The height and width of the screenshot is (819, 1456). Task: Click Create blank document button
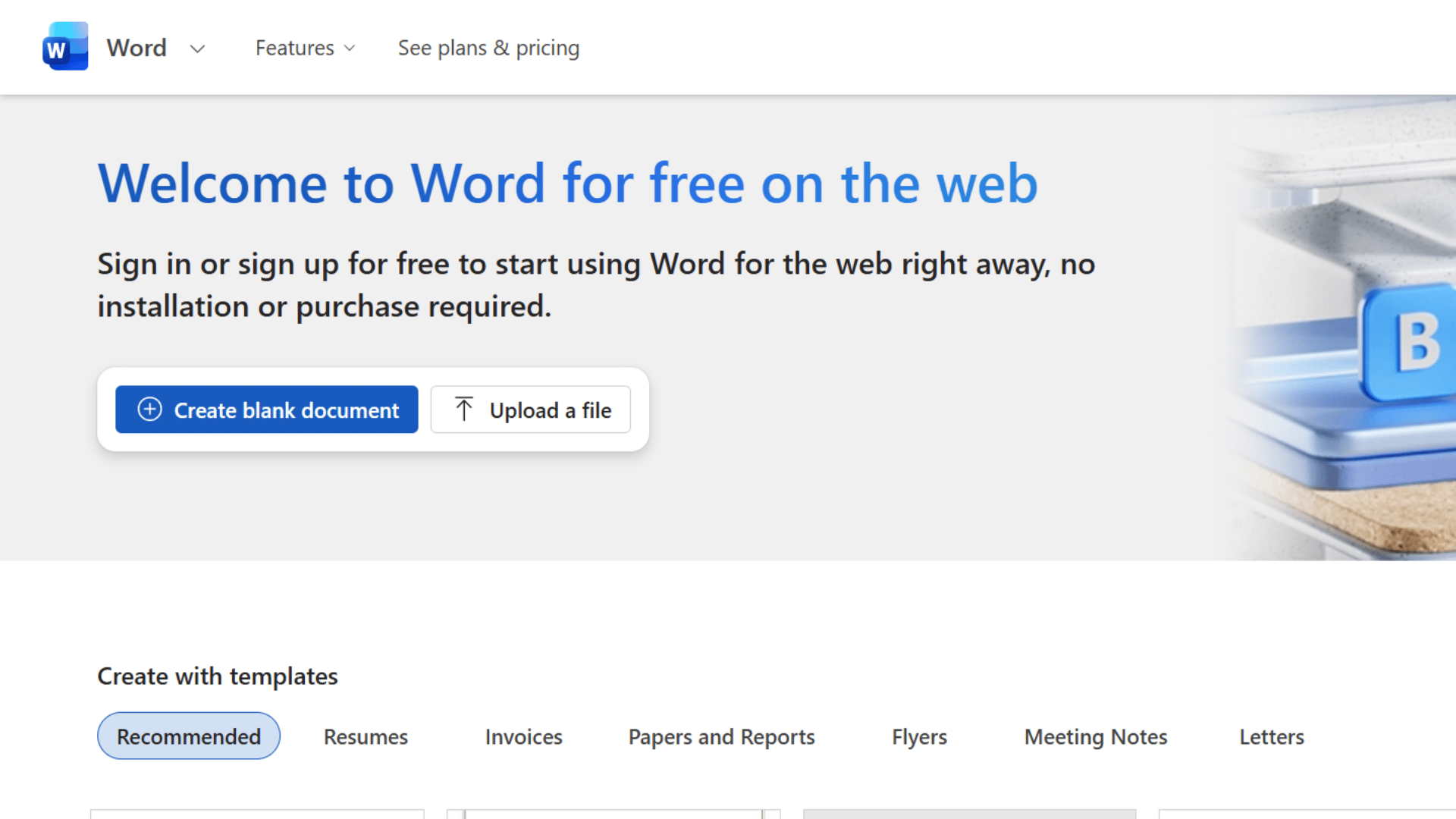[x=267, y=409]
